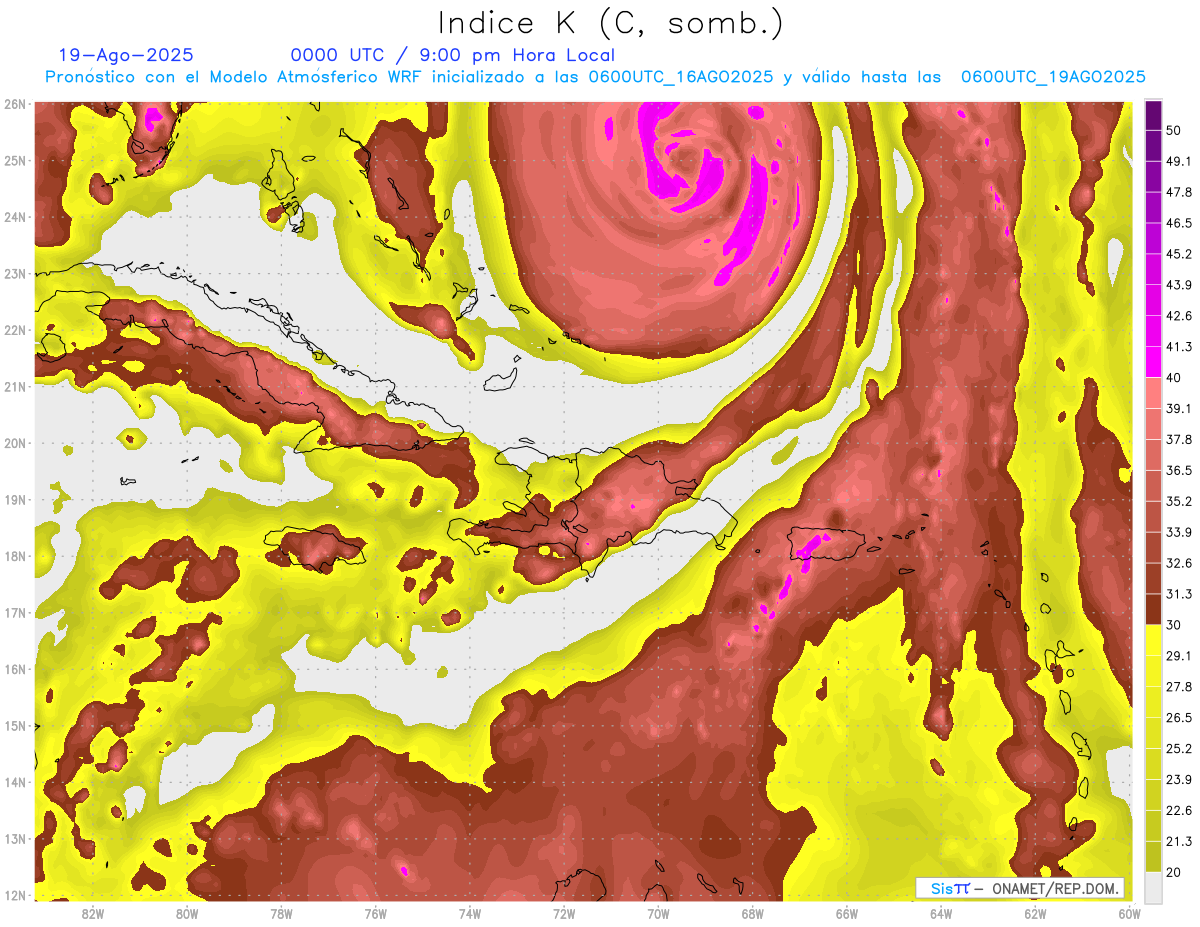Click the legend value "27.8"
1200x927 pixels.
click(1179, 686)
